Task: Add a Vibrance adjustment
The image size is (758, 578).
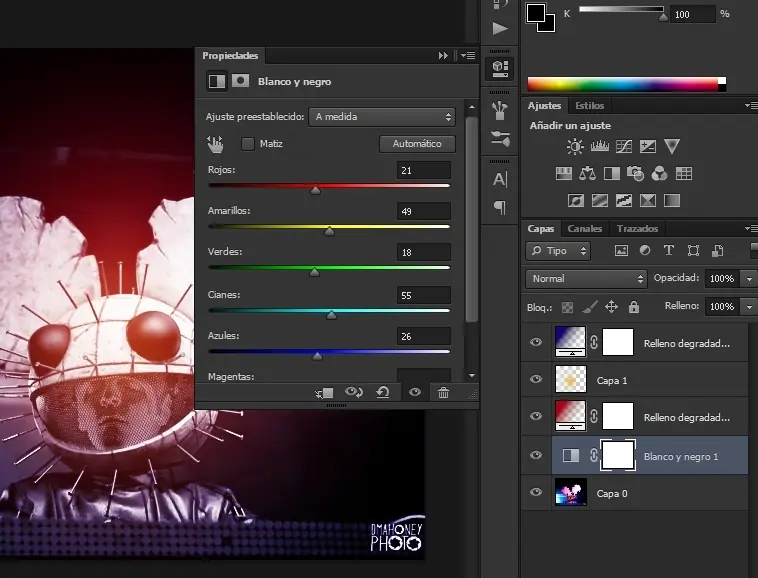Action: coord(672,146)
